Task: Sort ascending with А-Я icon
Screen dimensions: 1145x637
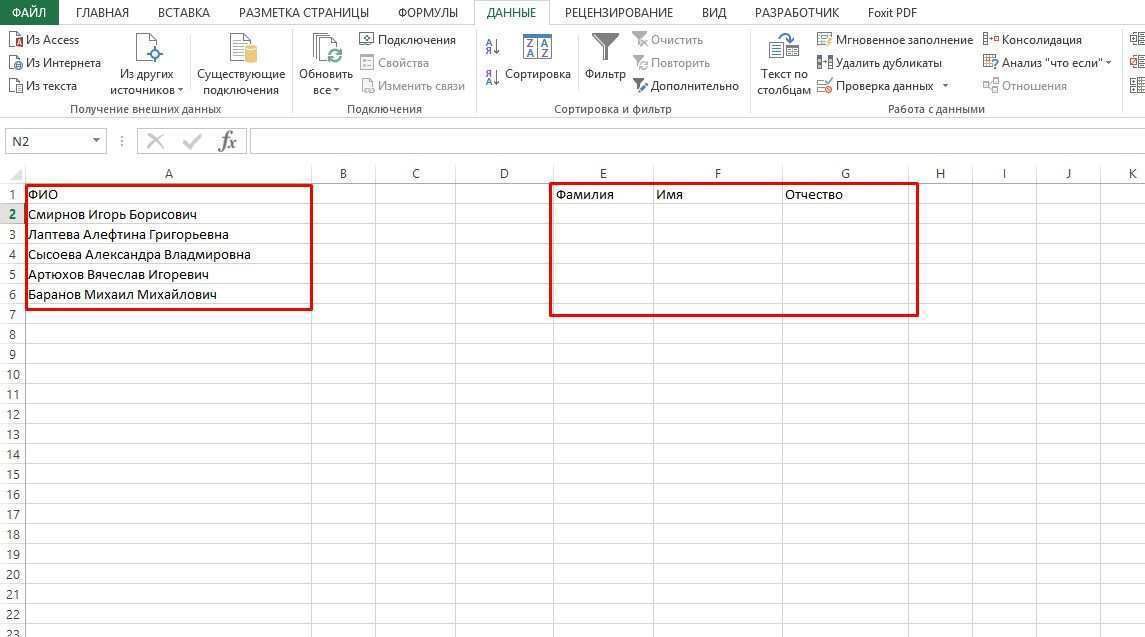Action: click(x=491, y=44)
